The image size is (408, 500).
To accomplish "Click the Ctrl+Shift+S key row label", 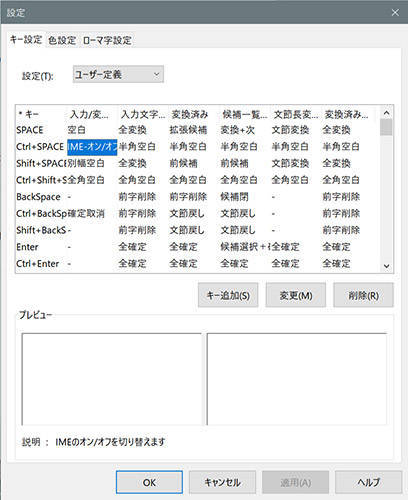I will tap(41, 180).
